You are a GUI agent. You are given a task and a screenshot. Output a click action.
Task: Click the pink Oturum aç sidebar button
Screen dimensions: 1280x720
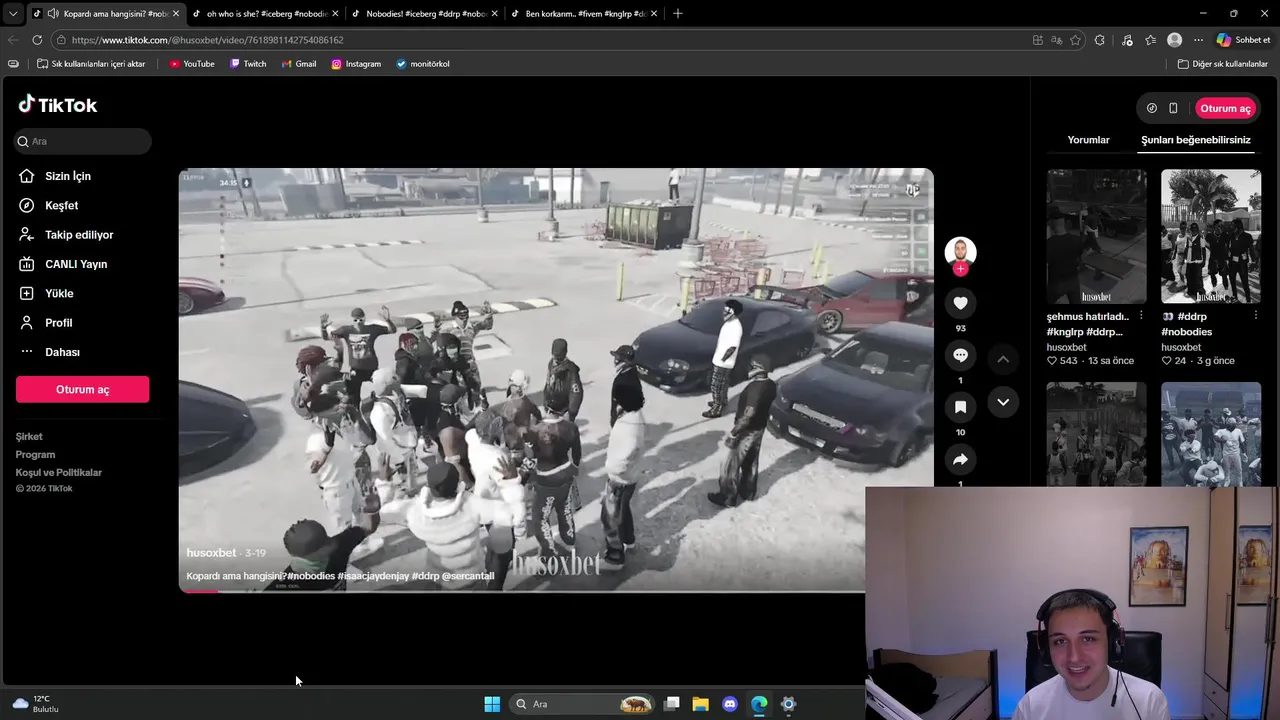(82, 389)
